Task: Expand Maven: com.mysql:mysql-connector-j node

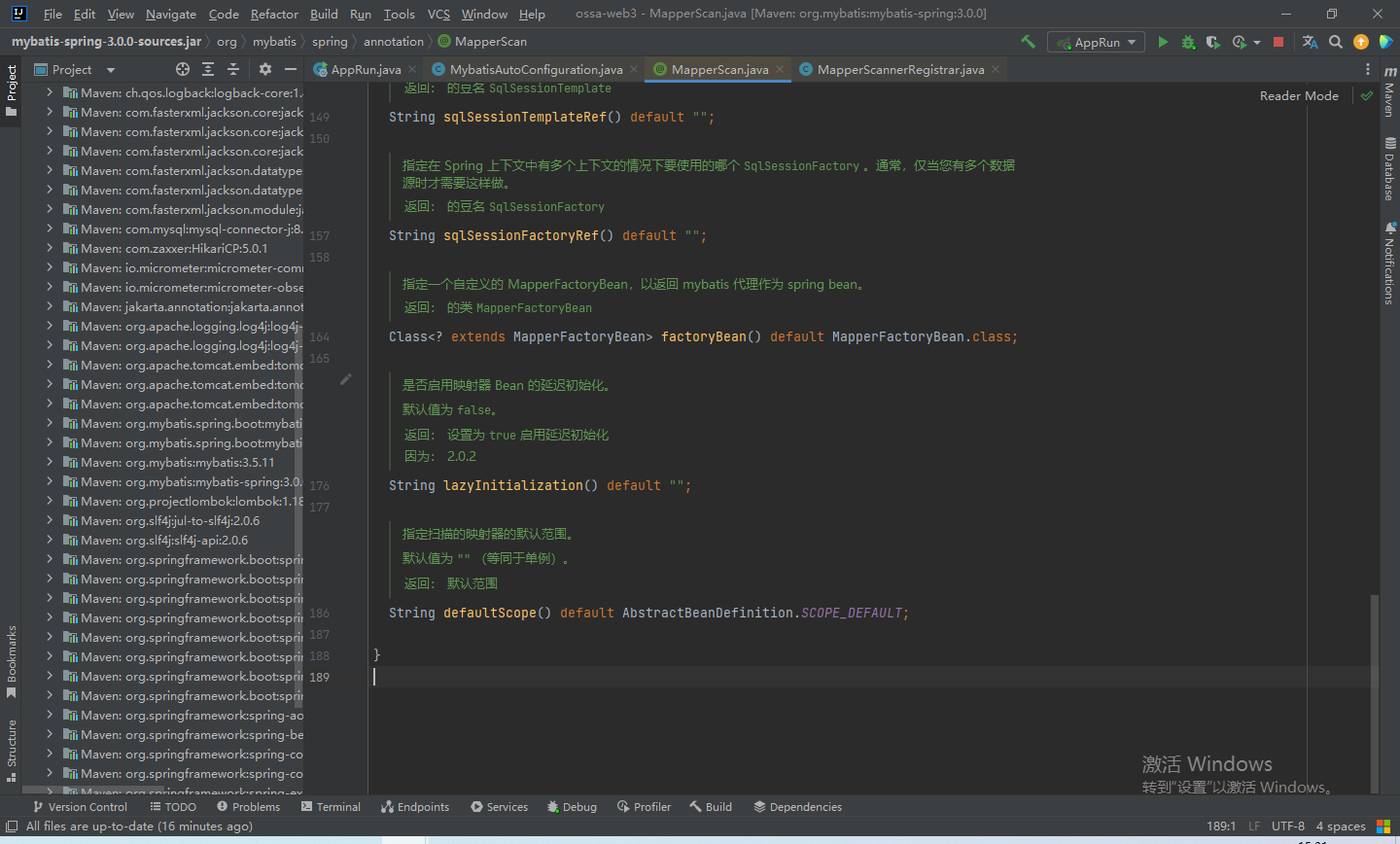Action: point(50,229)
